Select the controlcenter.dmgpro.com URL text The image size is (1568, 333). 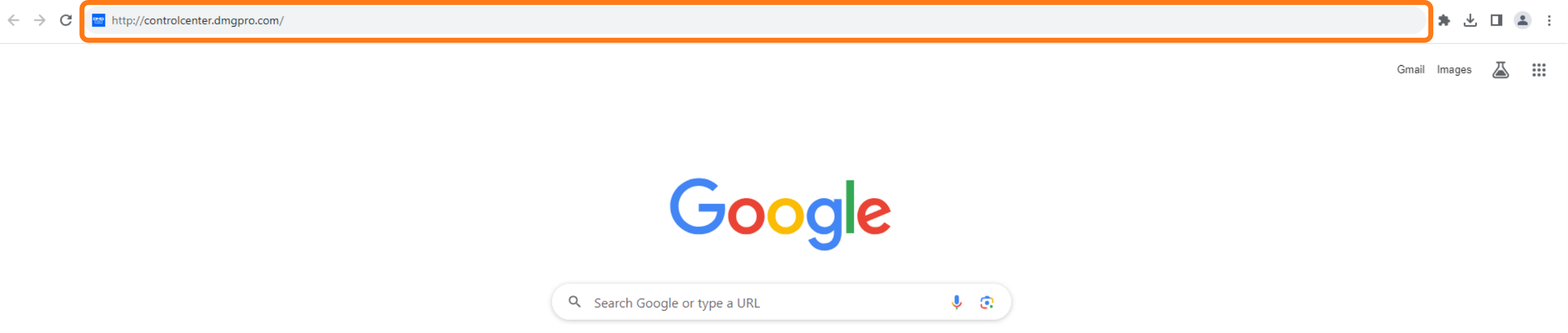(x=198, y=21)
